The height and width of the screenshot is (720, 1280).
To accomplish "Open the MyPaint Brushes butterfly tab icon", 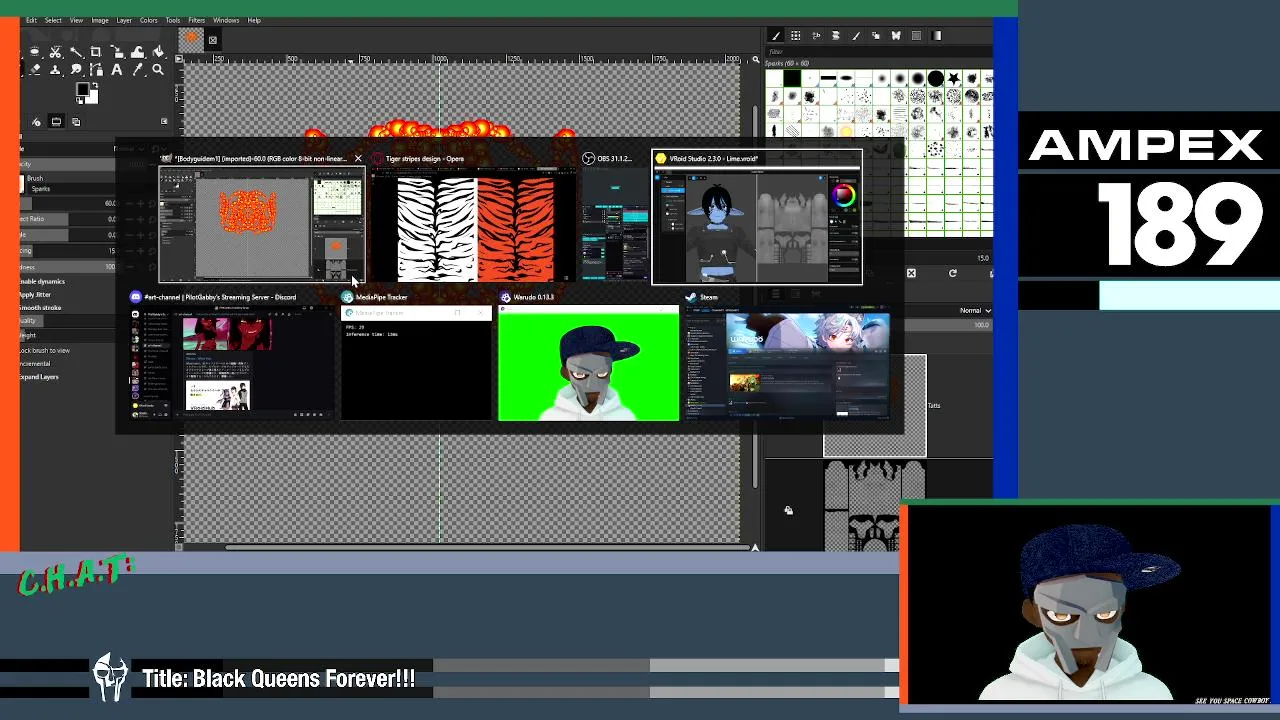I will tap(896, 35).
